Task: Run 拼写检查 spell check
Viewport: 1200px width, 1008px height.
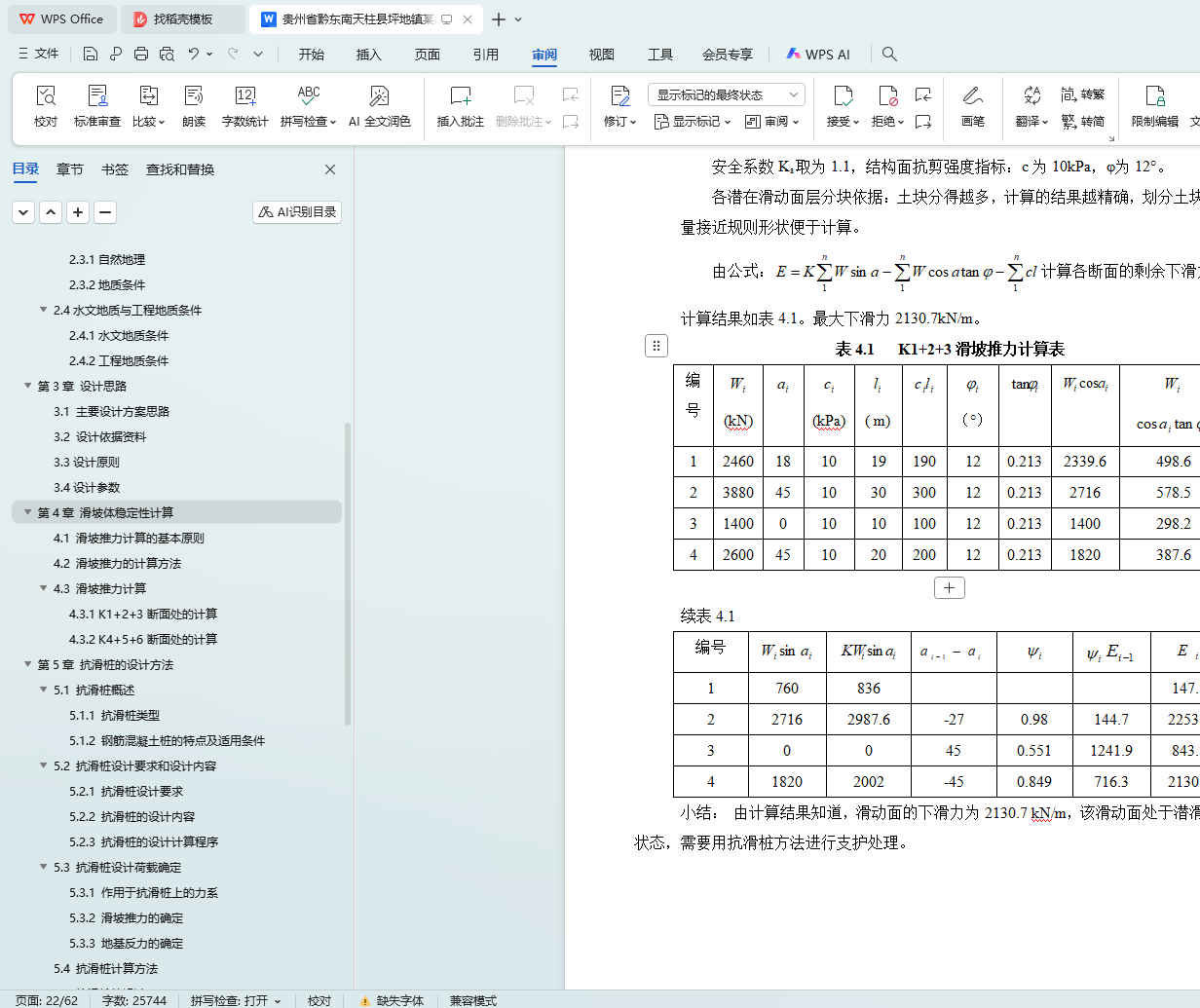Action: [308, 105]
